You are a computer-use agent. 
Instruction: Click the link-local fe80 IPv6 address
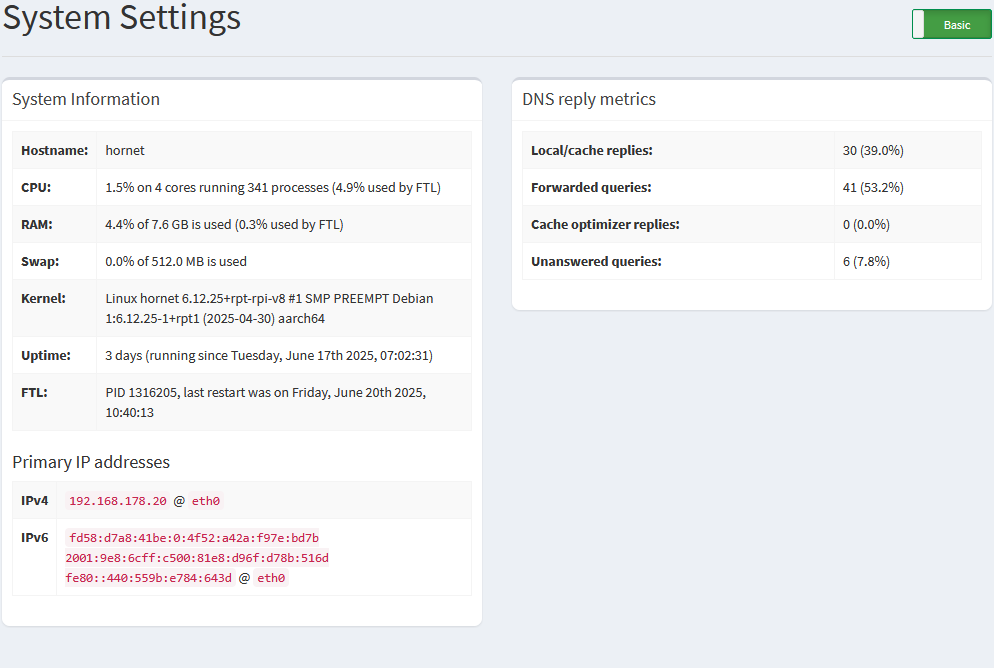[x=149, y=578]
